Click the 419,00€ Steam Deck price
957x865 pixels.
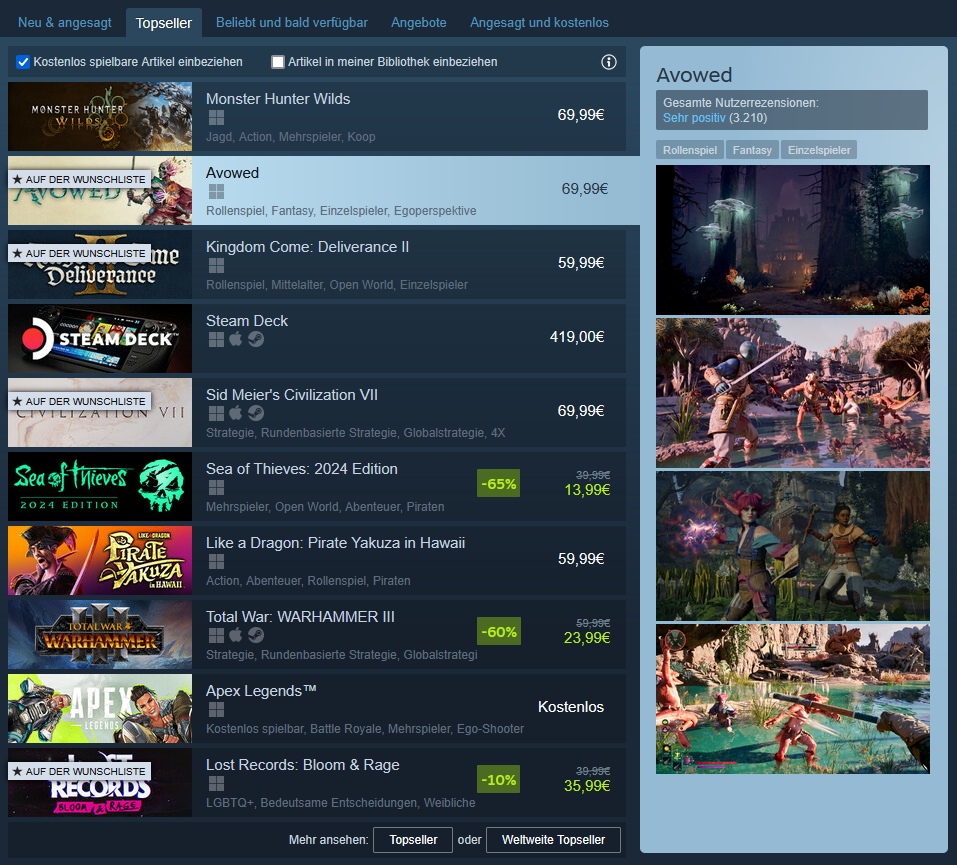(577, 337)
